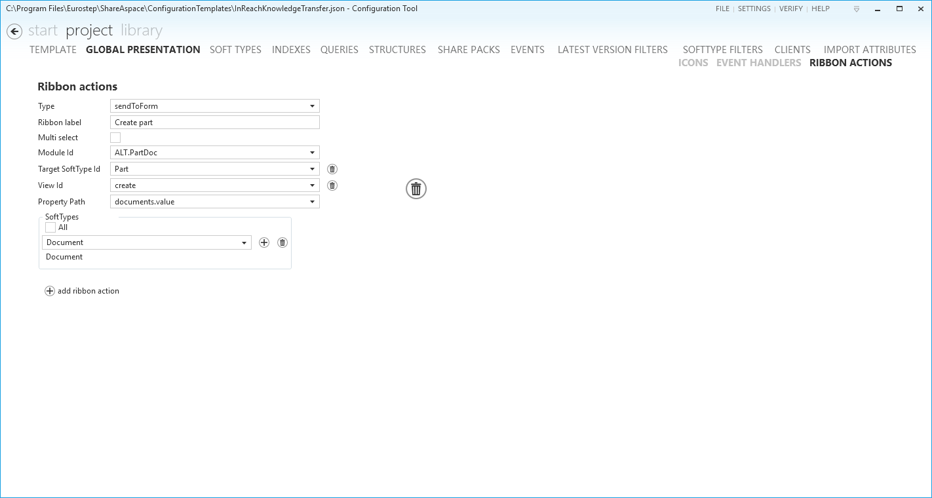932x498 pixels.
Task: Open the Property Path dropdown
Action: (x=312, y=202)
